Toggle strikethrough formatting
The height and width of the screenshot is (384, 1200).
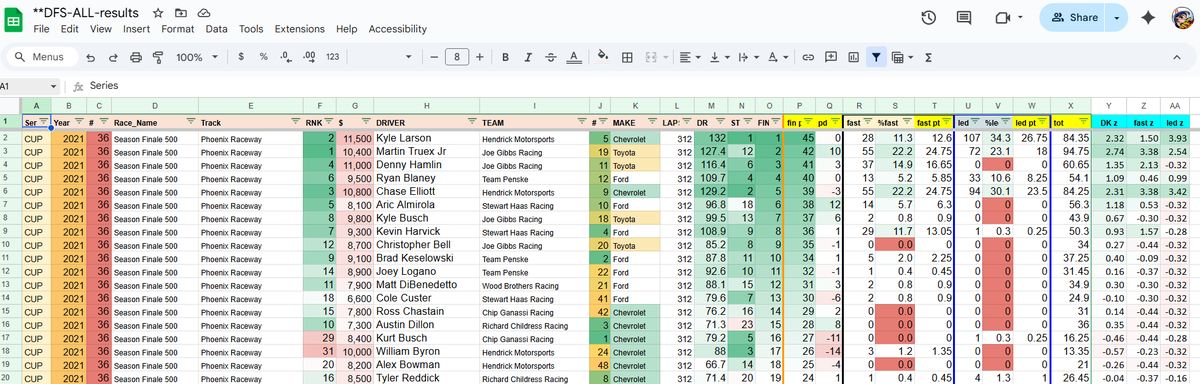(551, 57)
